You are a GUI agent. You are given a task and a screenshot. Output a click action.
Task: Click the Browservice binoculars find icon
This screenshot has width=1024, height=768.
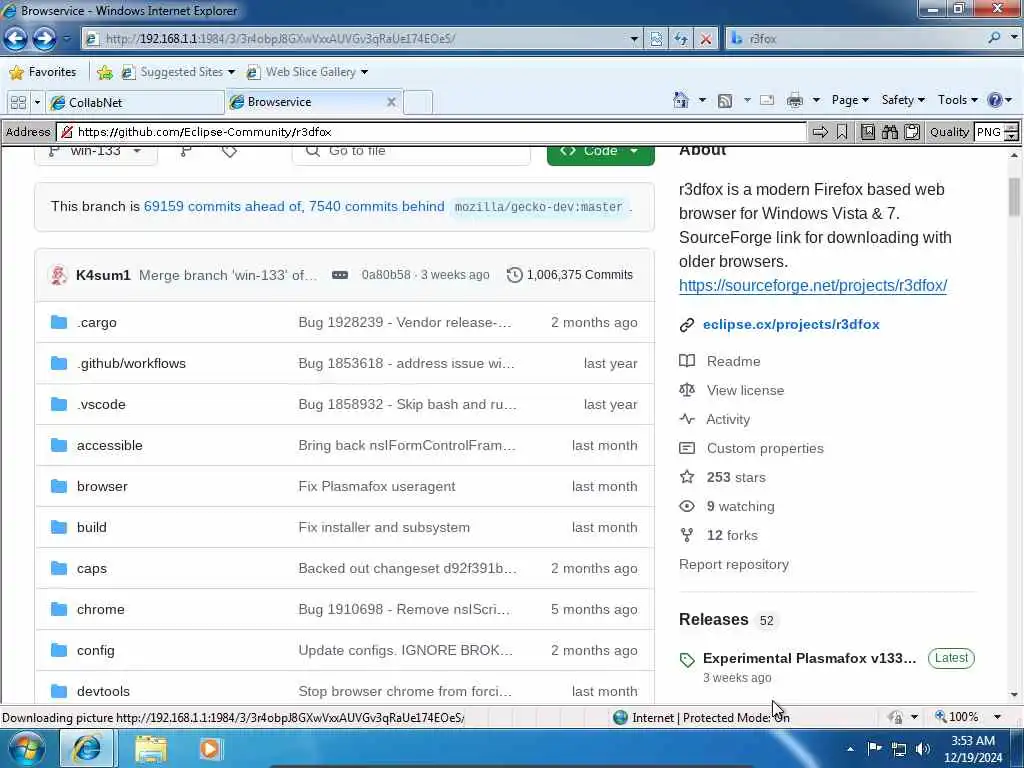(x=889, y=132)
